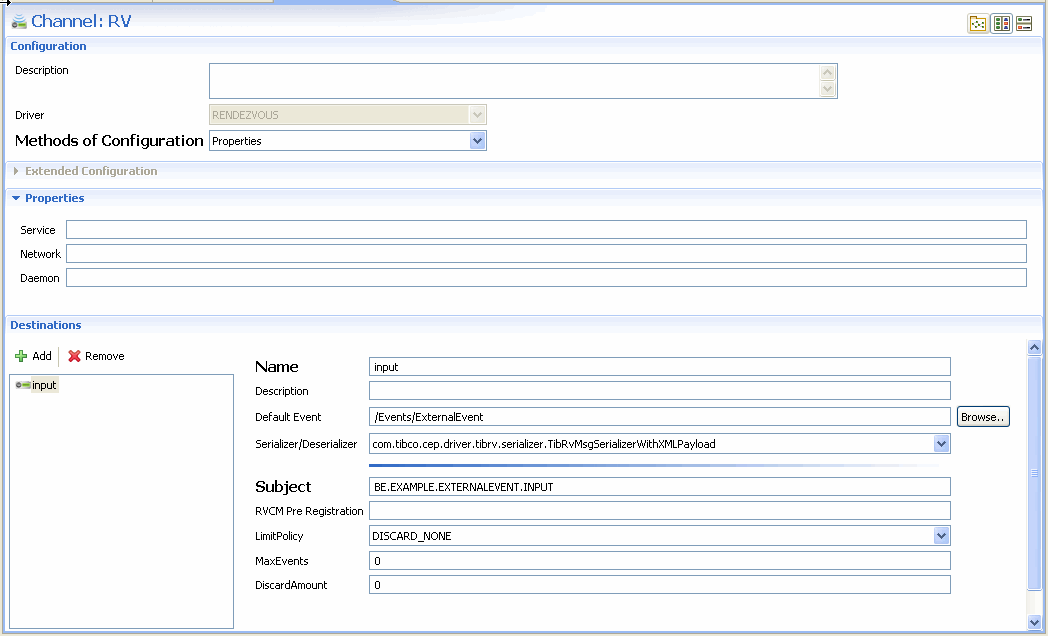Click the Daemon input field
The image size is (1048, 636).
[546, 278]
